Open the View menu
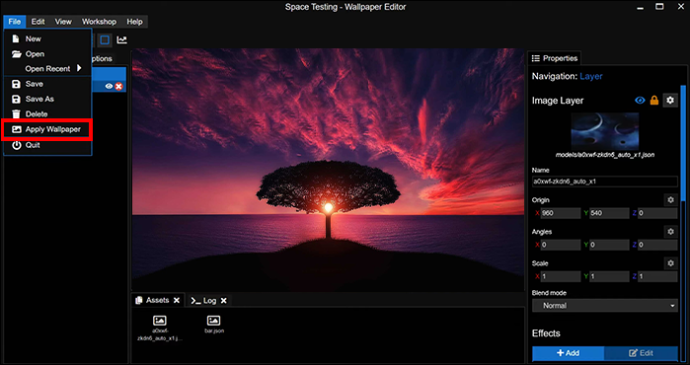The height and width of the screenshot is (365, 690). click(63, 22)
